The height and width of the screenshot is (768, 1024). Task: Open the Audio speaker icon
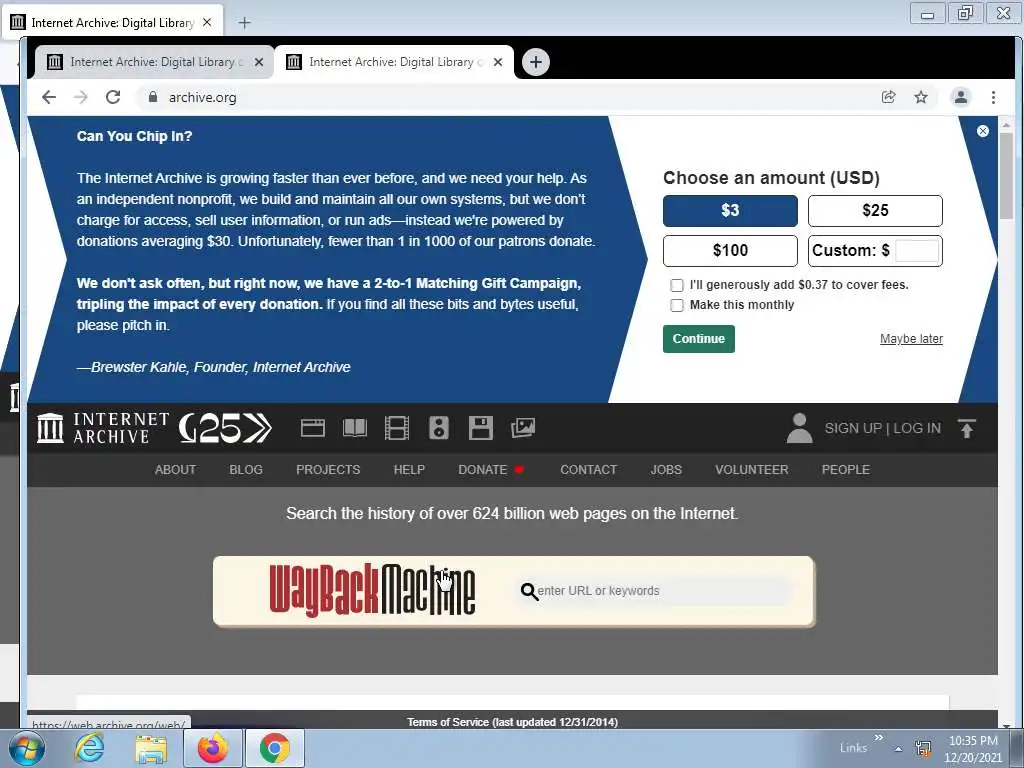coord(439,428)
